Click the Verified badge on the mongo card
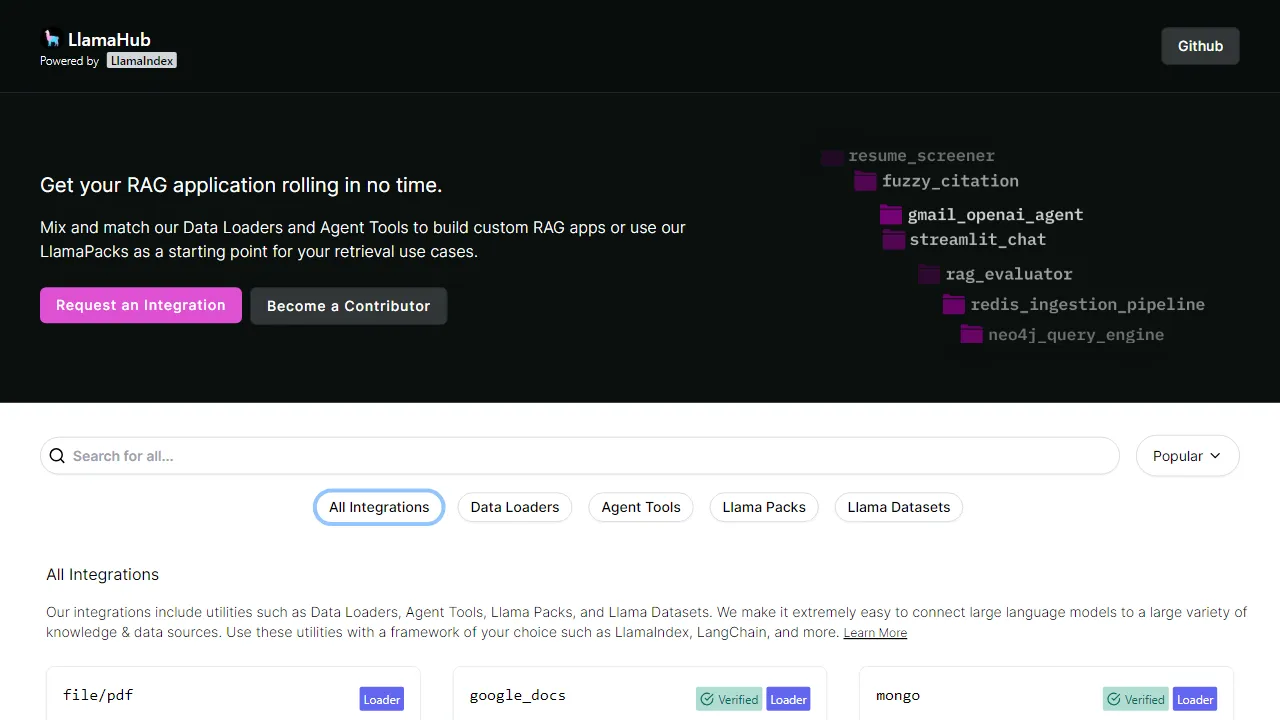 coord(1136,699)
